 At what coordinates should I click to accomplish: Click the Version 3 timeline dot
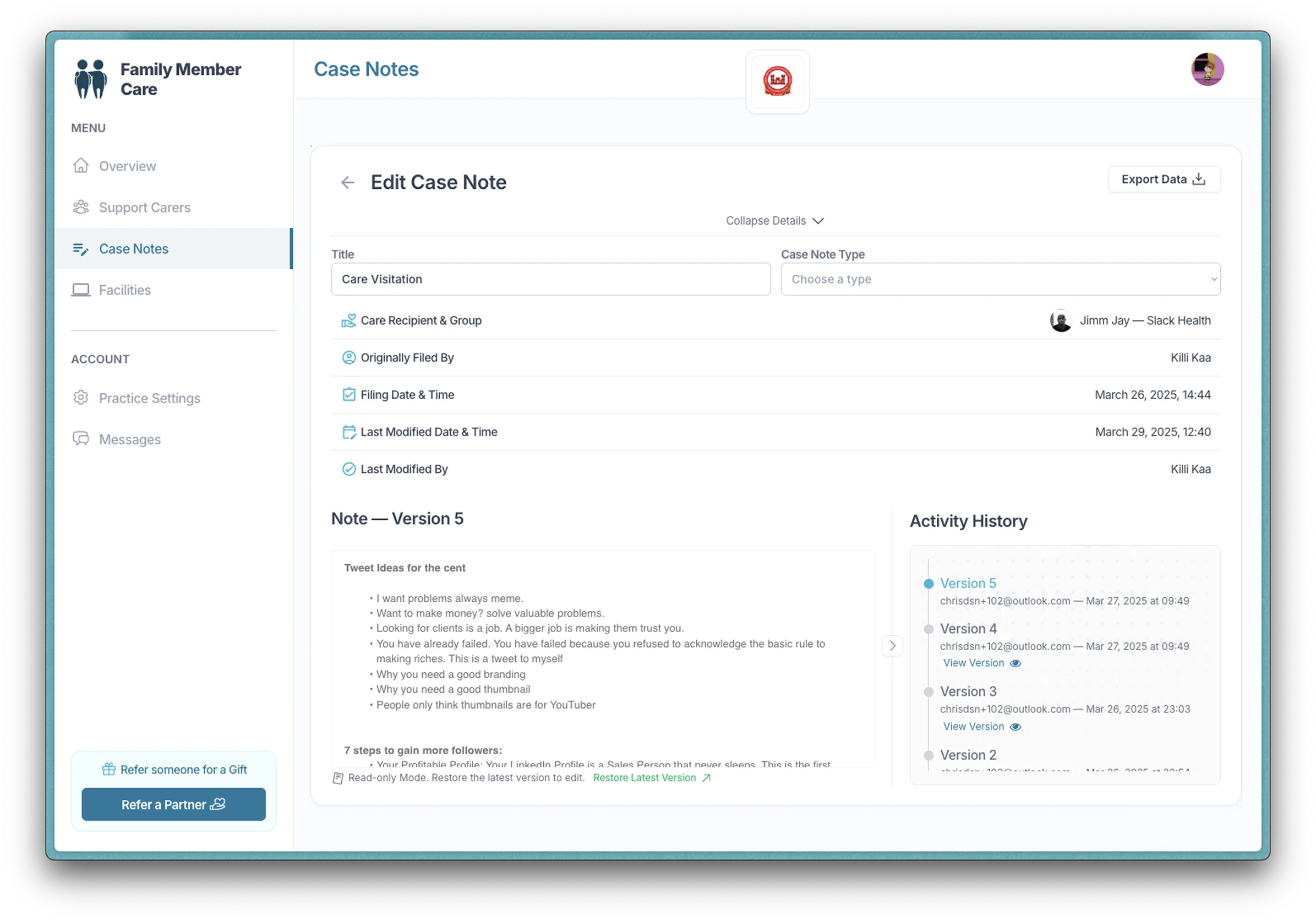click(929, 692)
